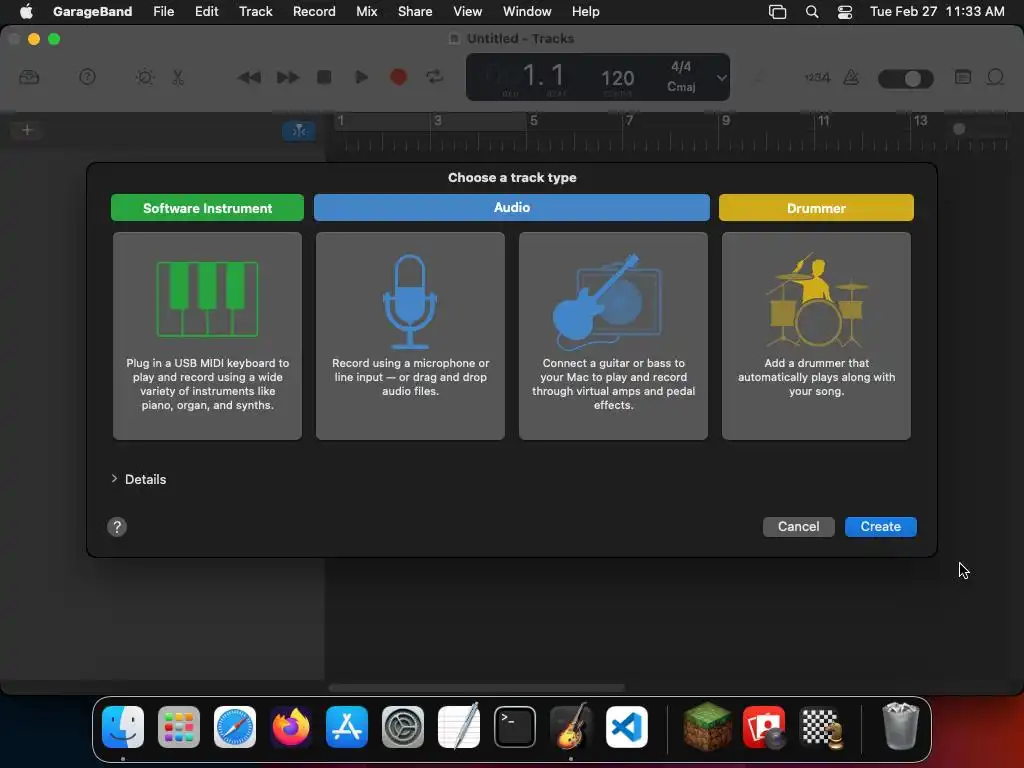
Task: Open the Track menu
Action: tap(255, 11)
